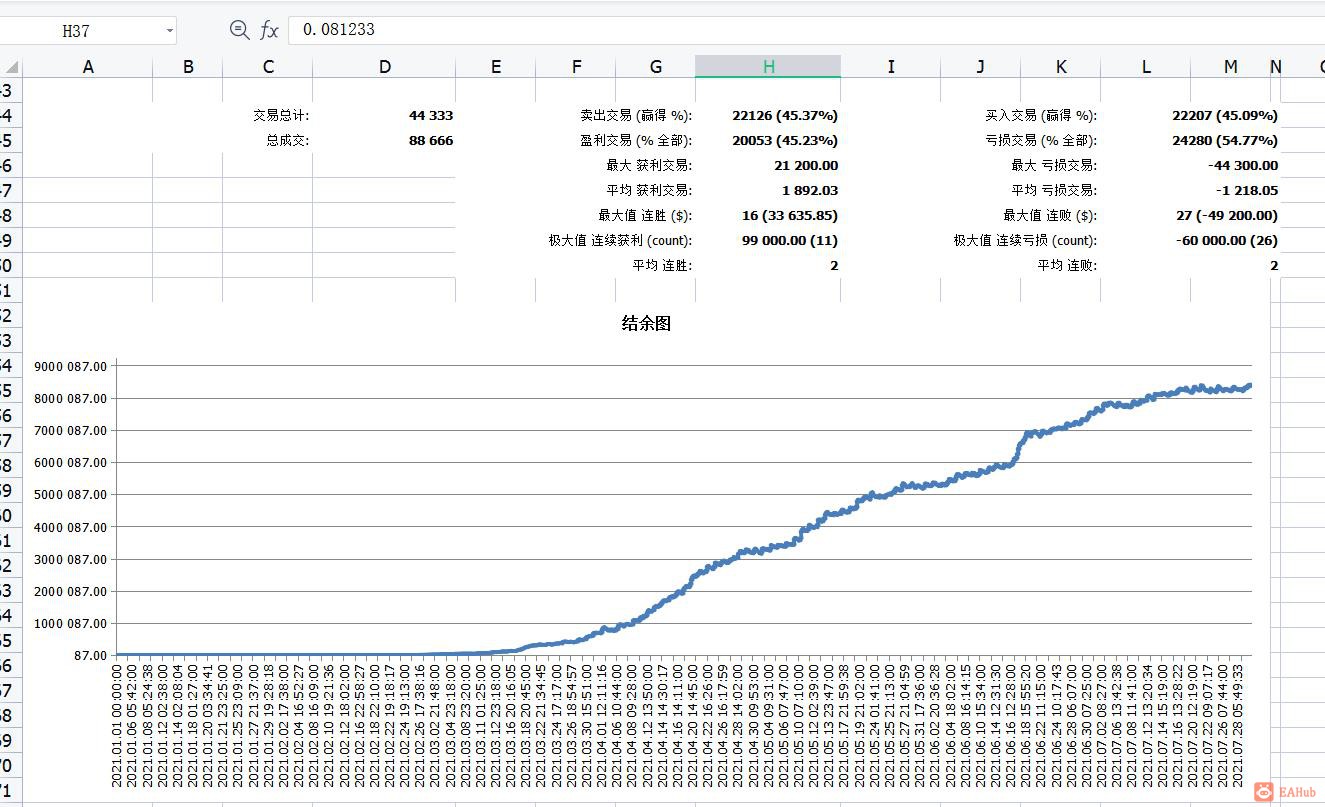Click the cell value 44 333
1325x807 pixels.
coord(431,116)
